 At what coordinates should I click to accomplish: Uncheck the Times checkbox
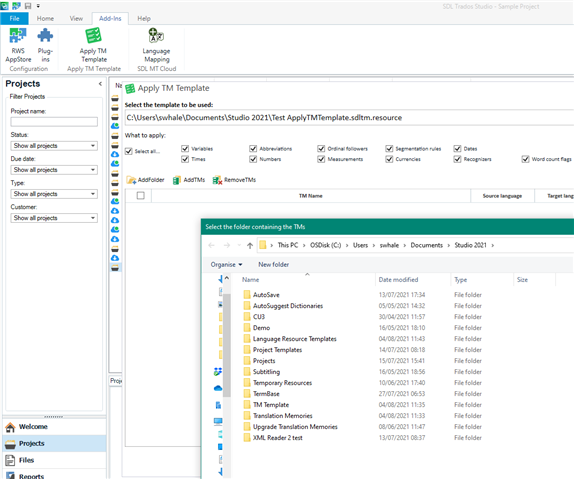pos(185,159)
